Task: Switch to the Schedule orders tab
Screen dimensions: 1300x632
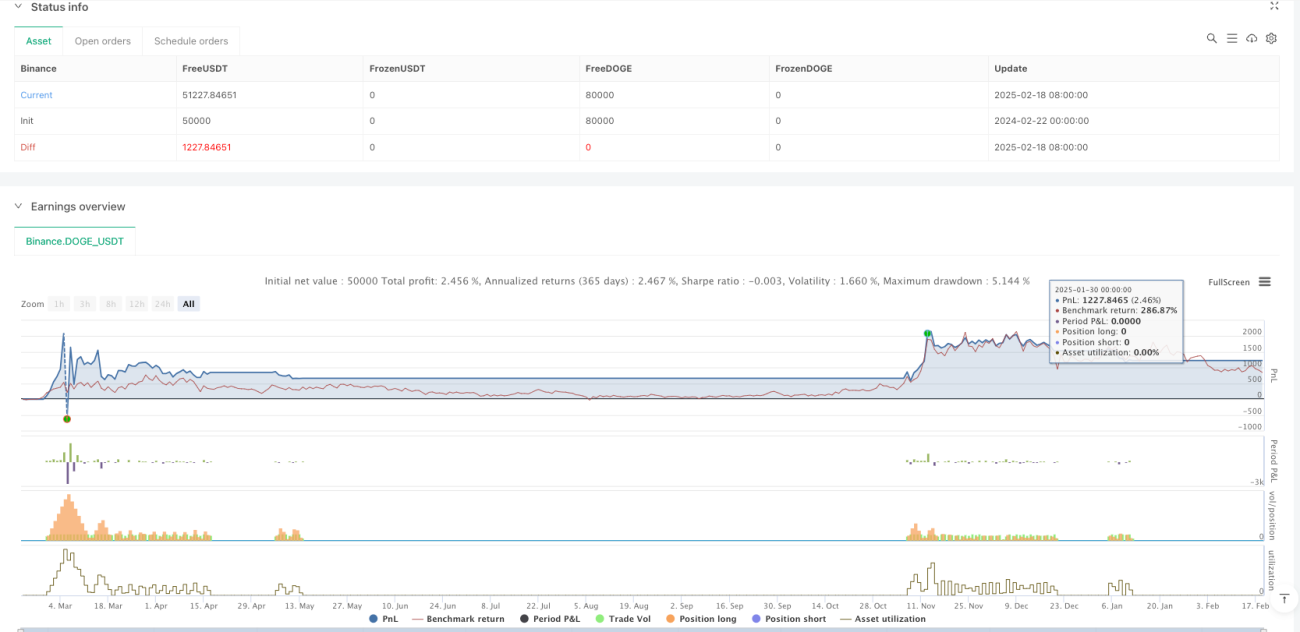Action: pos(190,41)
